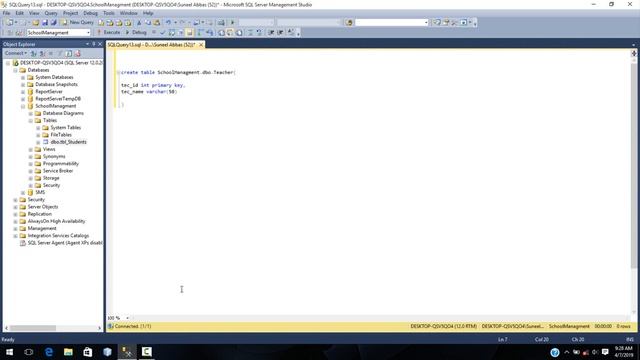This screenshot has width=640, height=360.
Task: Select the dbo.tbl_Students table
Action: click(68, 142)
